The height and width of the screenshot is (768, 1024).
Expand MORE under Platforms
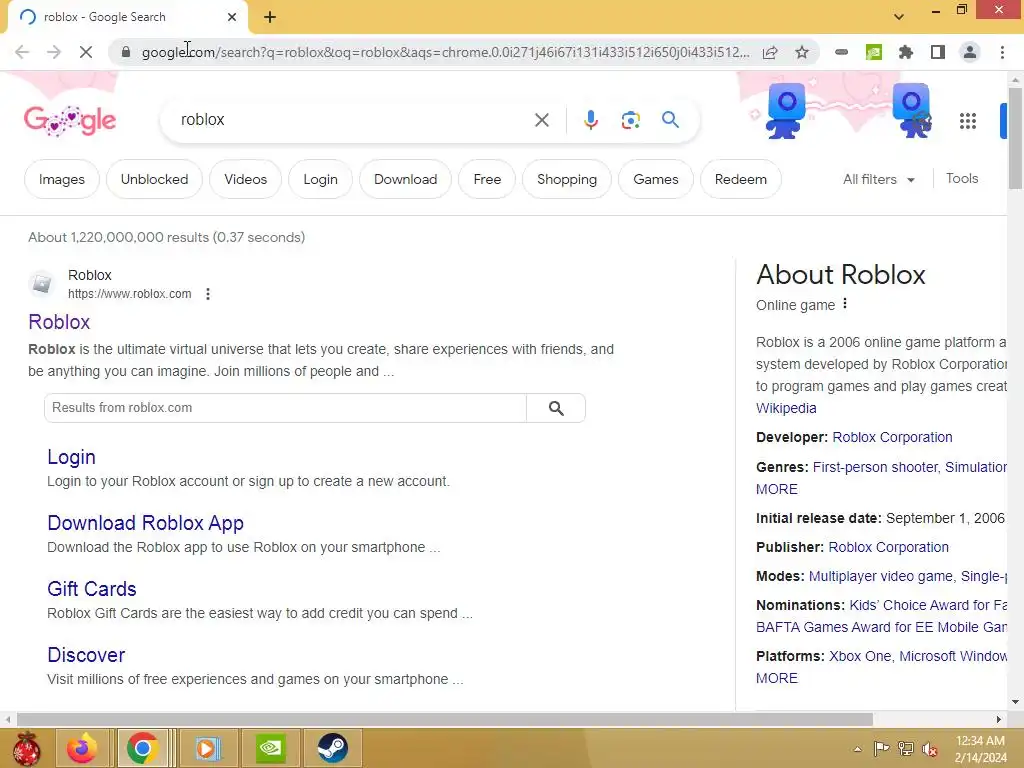tap(776, 678)
